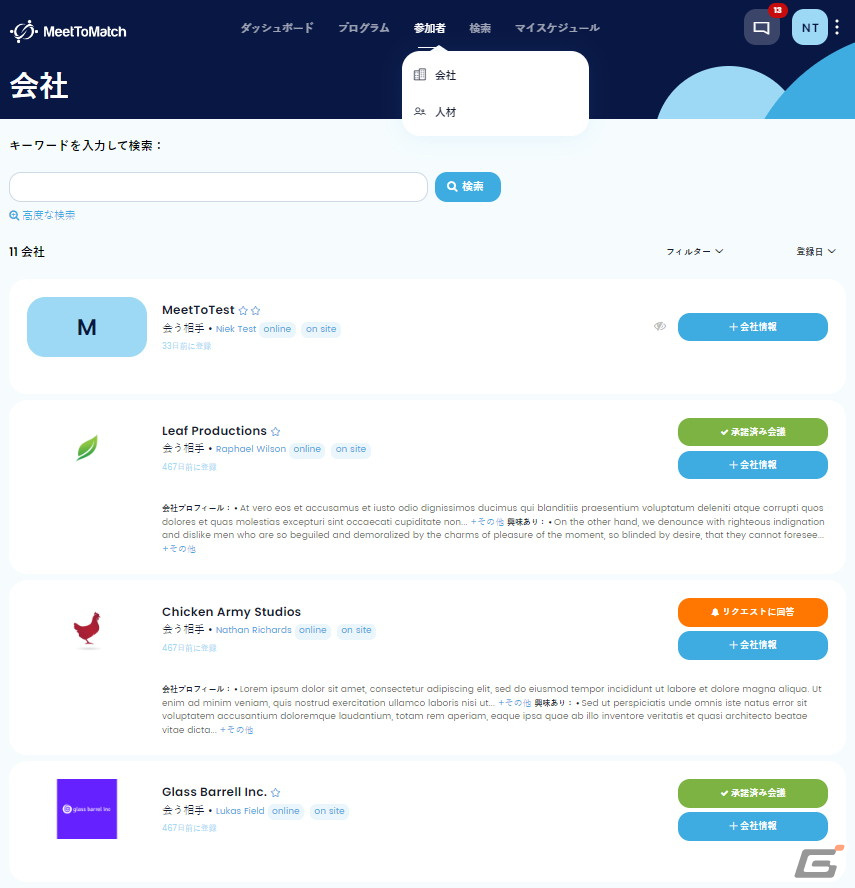Click the Chicken Army Studios logo
855x888 pixels.
[87, 629]
